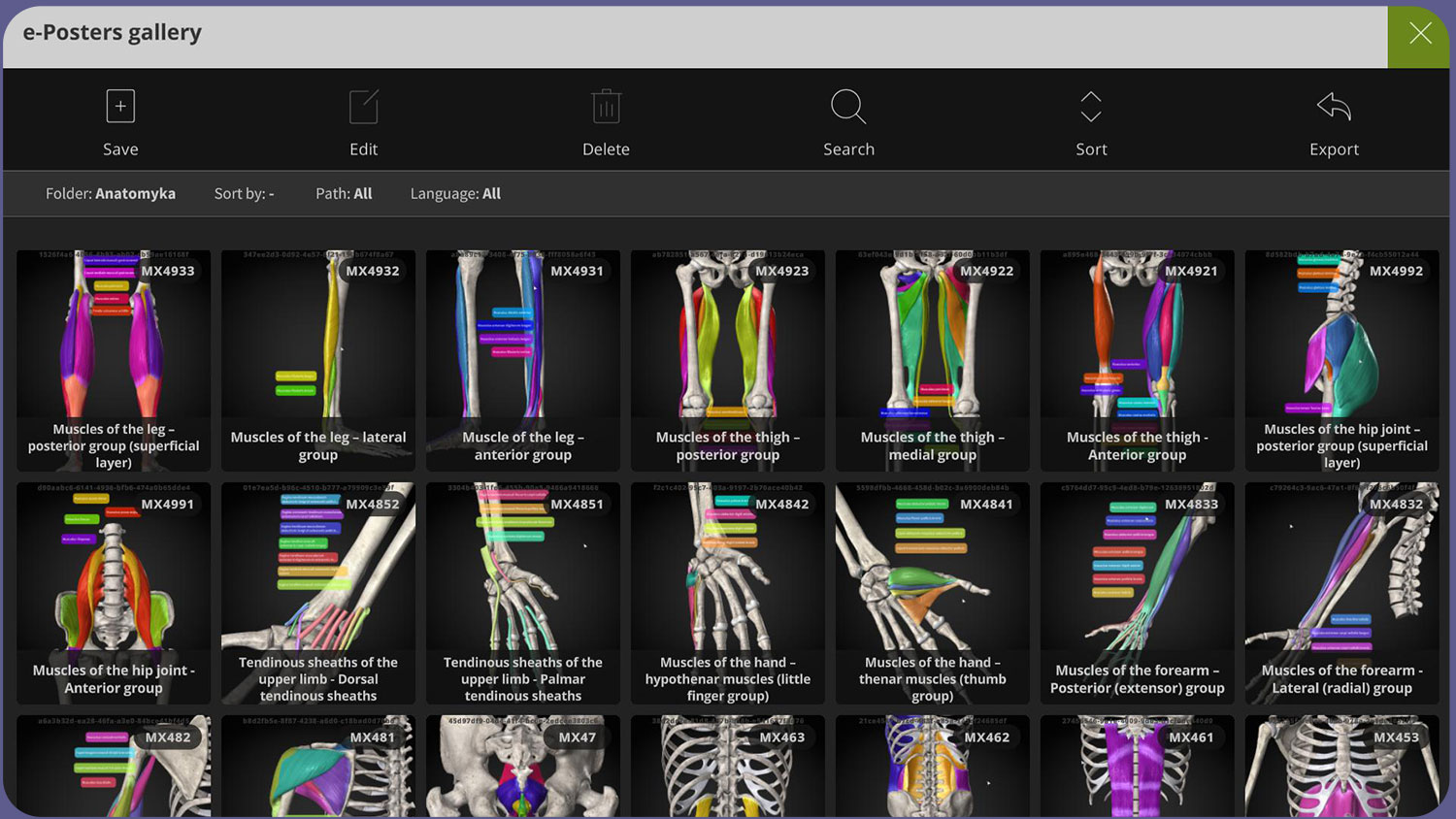Click the Sort up-down arrows icon

1091,106
